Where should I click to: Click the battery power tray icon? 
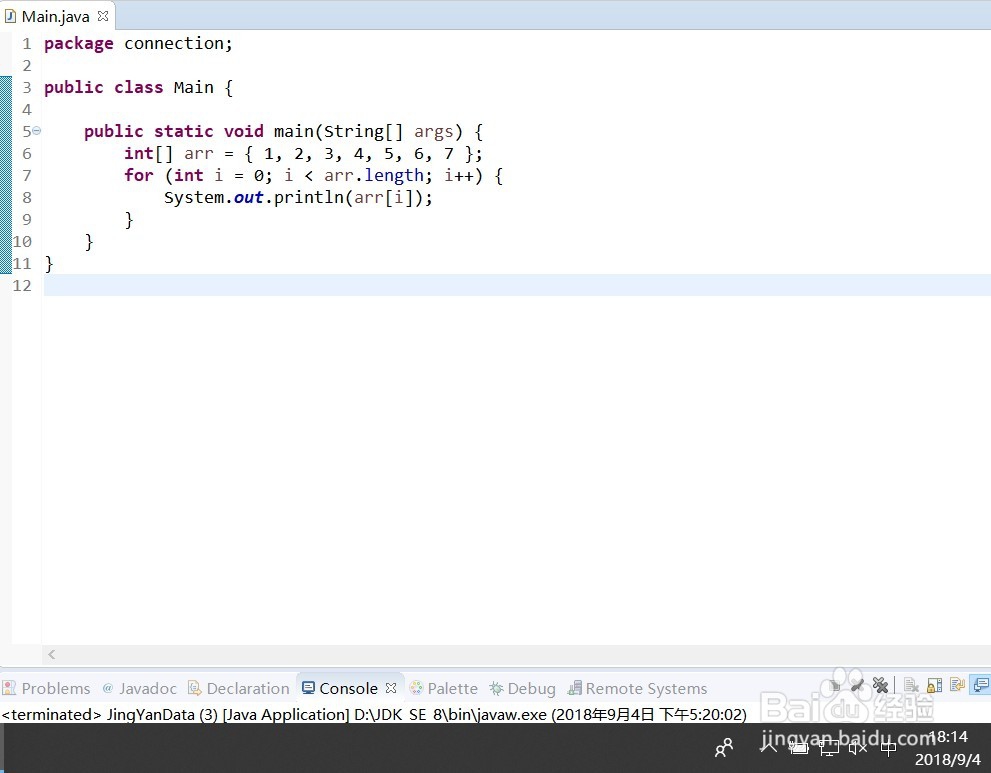click(x=799, y=749)
